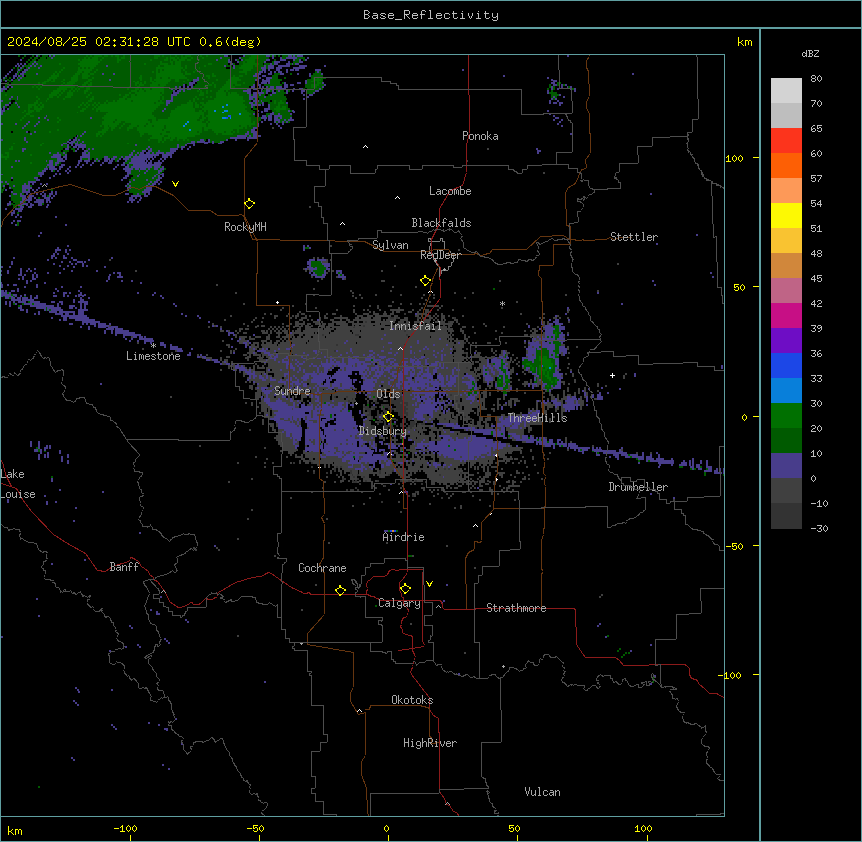Click the dBZ legend heading

pos(810,54)
